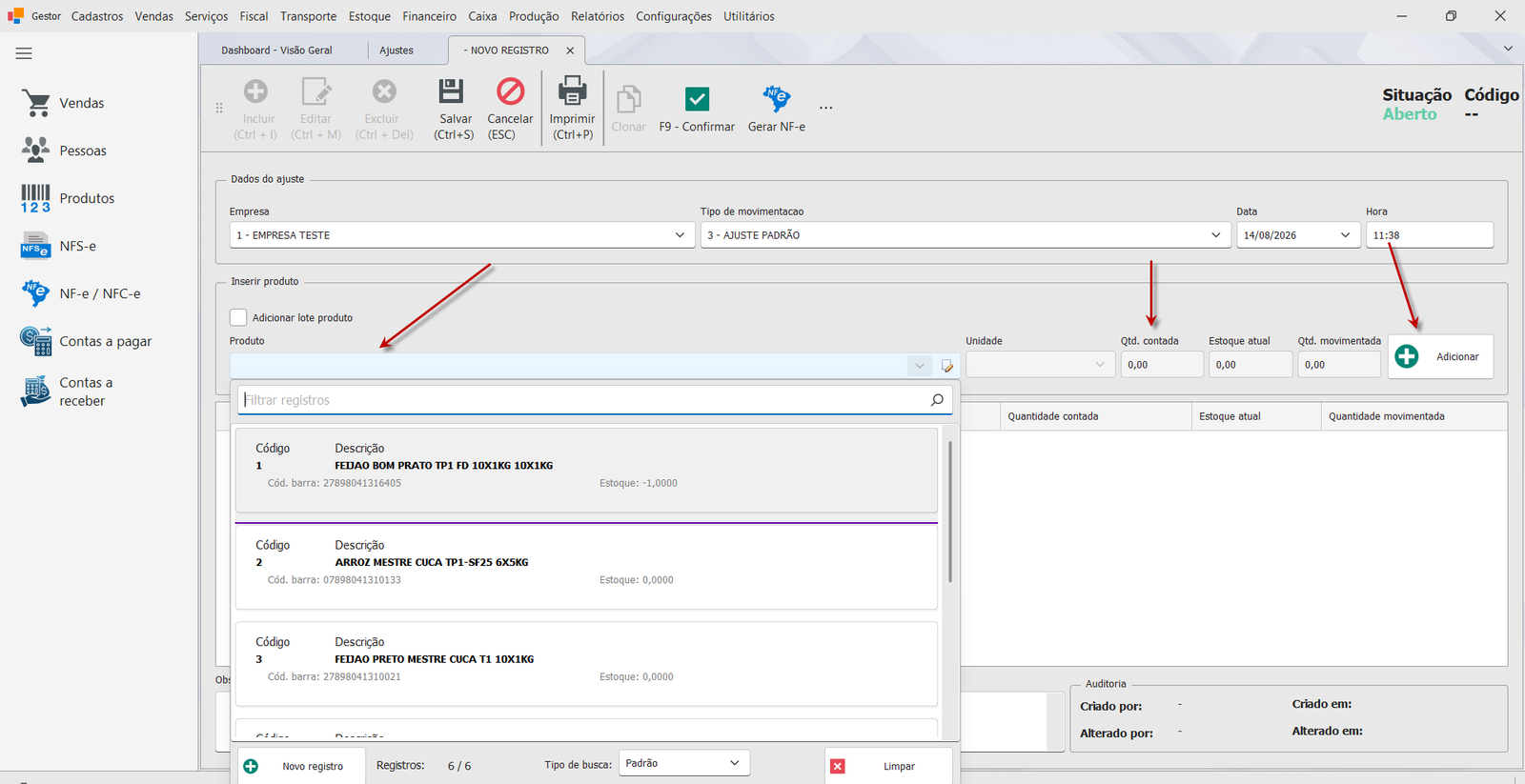Screen dimensions: 1525x784
Task: Select product ARROZ MESTRE CUCA TP1-SF25
Action: [586, 567]
